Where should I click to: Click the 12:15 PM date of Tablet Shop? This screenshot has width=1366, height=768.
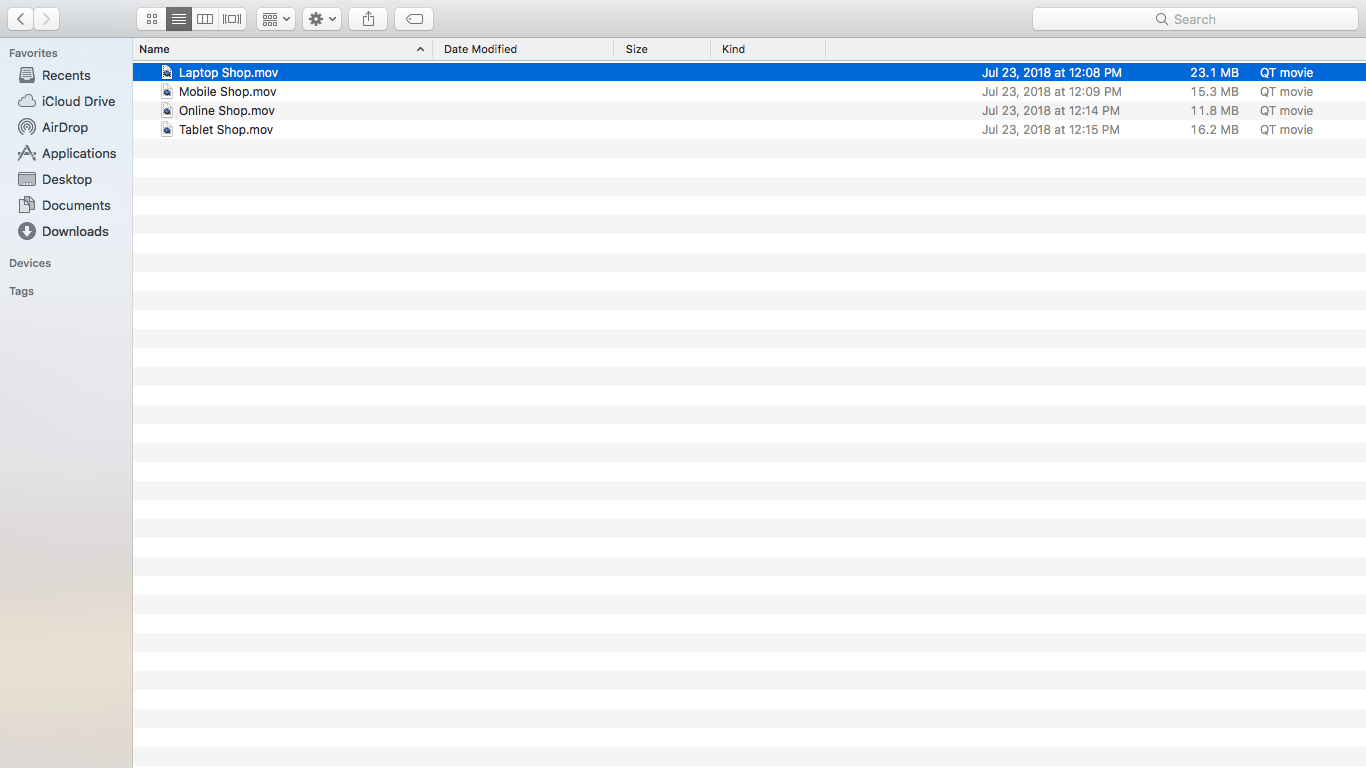click(1051, 129)
